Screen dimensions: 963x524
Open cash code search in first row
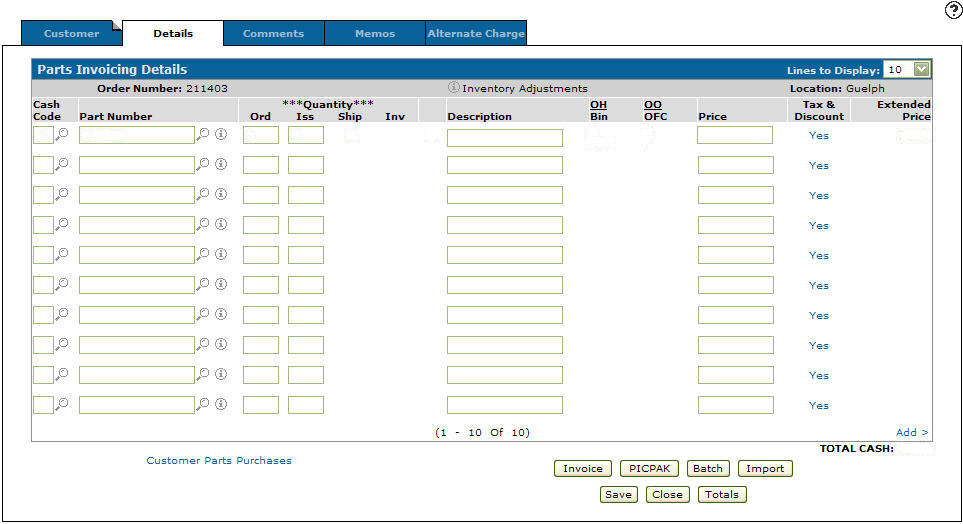click(x=62, y=134)
